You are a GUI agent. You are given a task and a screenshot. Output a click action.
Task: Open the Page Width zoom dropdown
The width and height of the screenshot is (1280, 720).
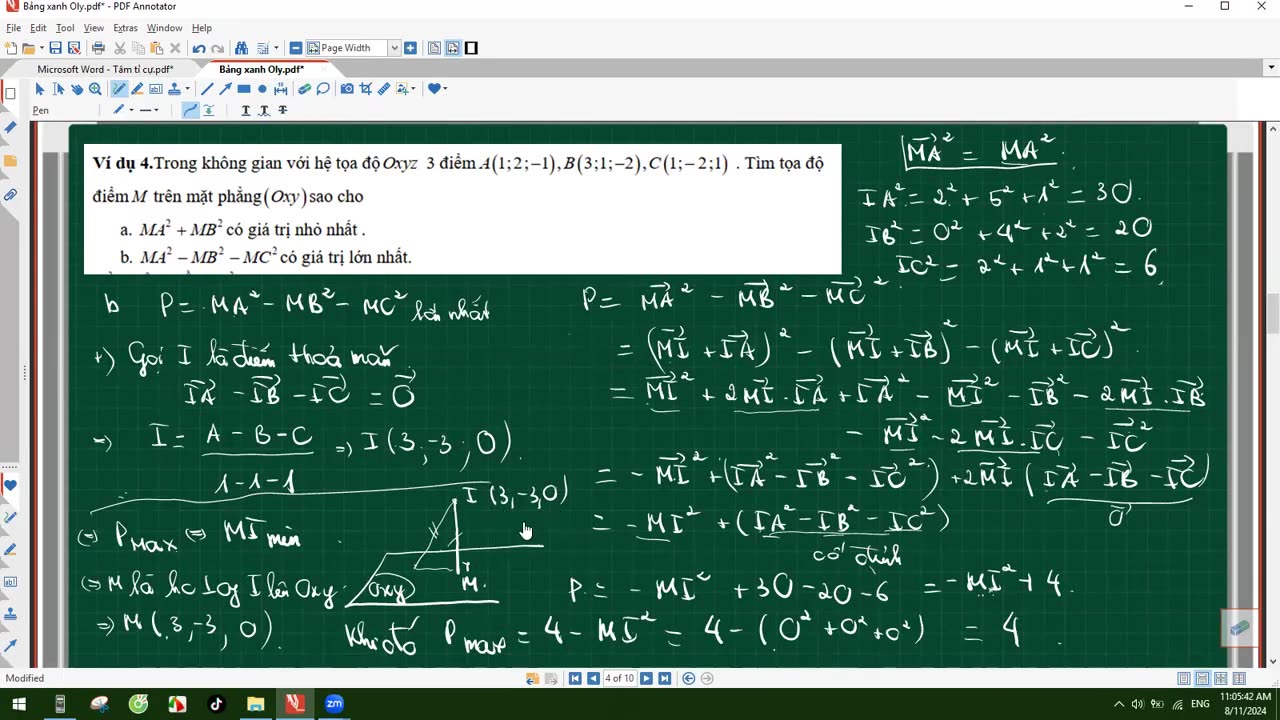click(x=394, y=48)
